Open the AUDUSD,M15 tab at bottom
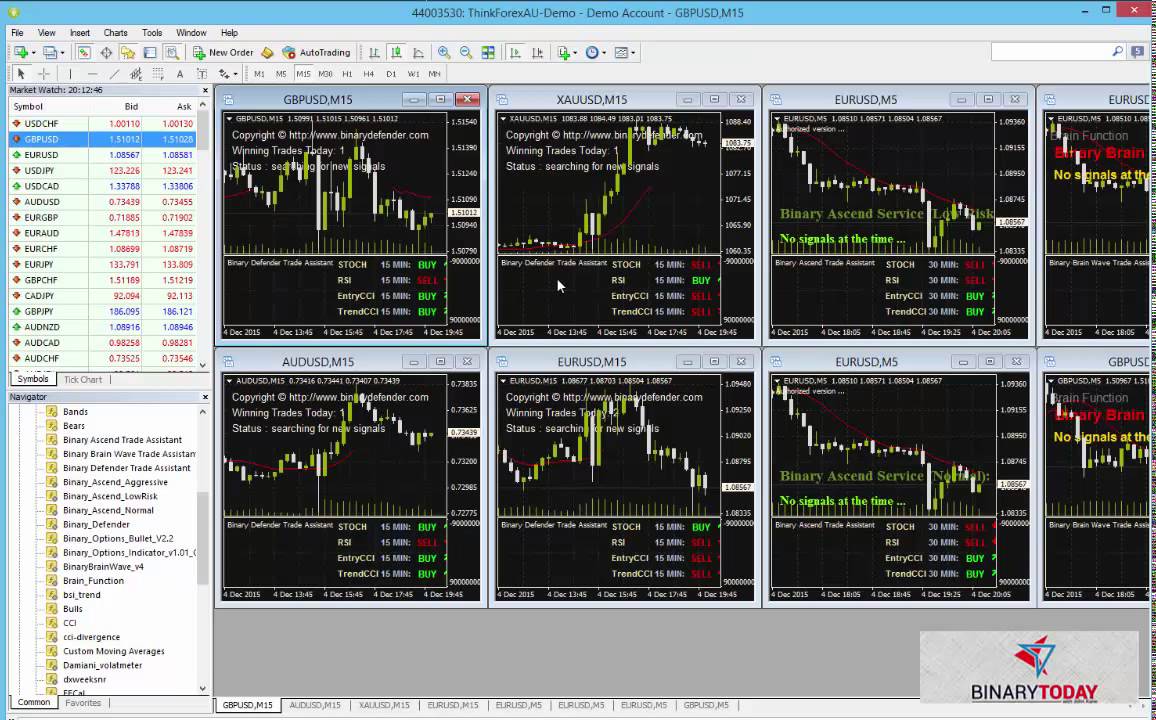 pos(315,705)
